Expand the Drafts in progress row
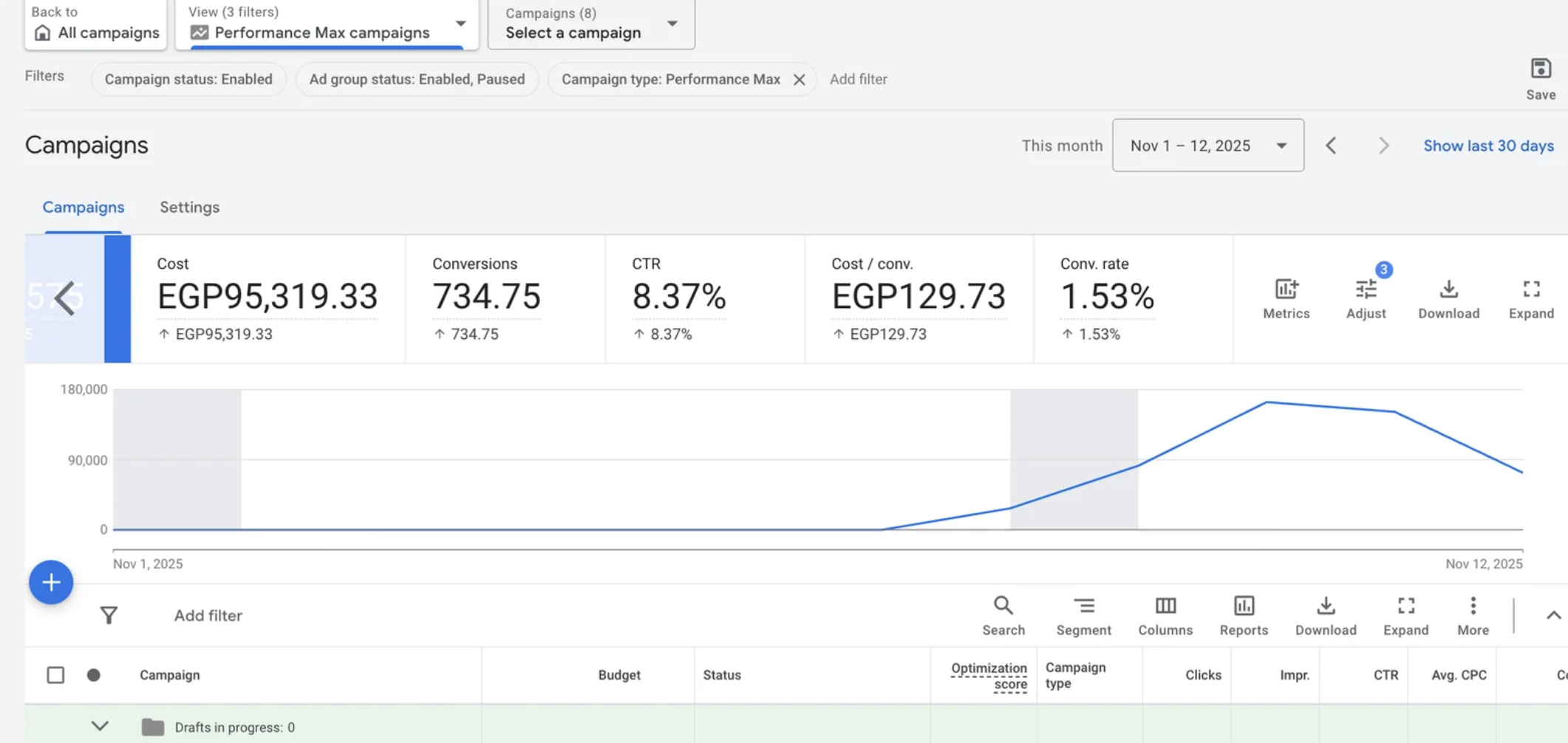This screenshot has width=1568, height=743. pos(100,727)
